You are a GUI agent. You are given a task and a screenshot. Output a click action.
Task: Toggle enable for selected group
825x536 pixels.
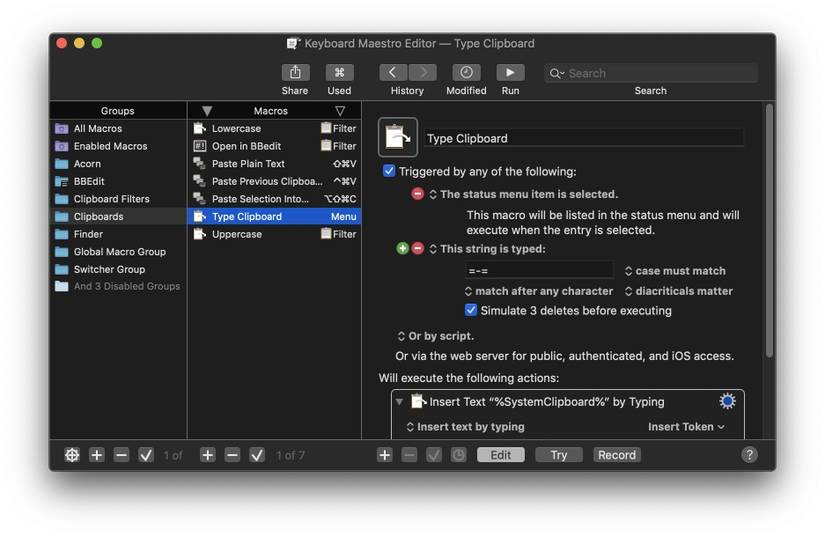tap(146, 455)
